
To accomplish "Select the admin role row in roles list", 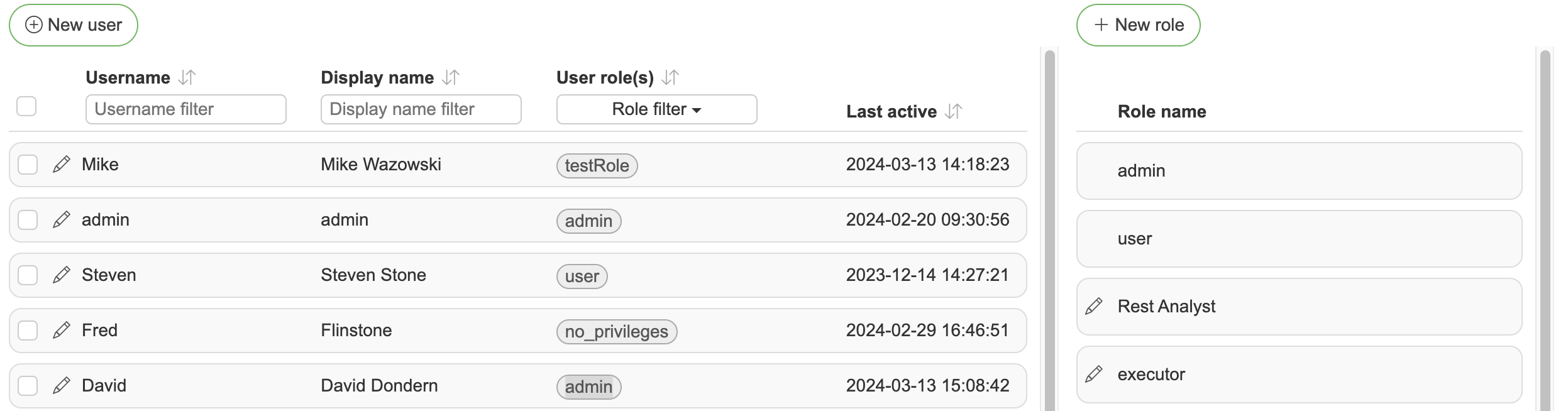I will pyautogui.click(x=1299, y=171).
